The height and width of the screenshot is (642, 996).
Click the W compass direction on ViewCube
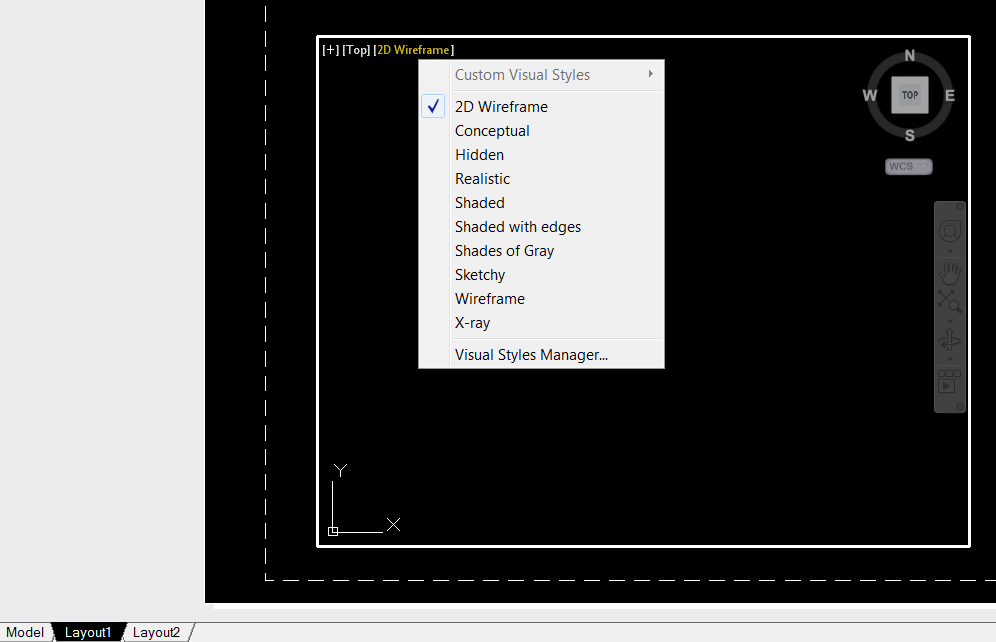(x=870, y=96)
